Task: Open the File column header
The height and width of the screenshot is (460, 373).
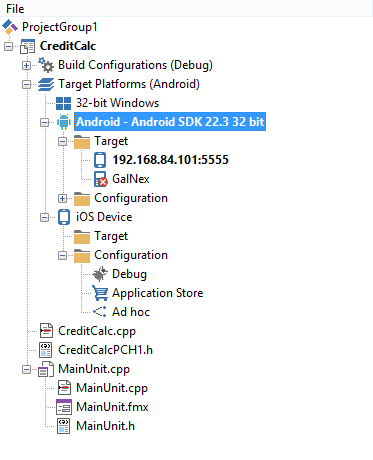Action: click(x=15, y=9)
